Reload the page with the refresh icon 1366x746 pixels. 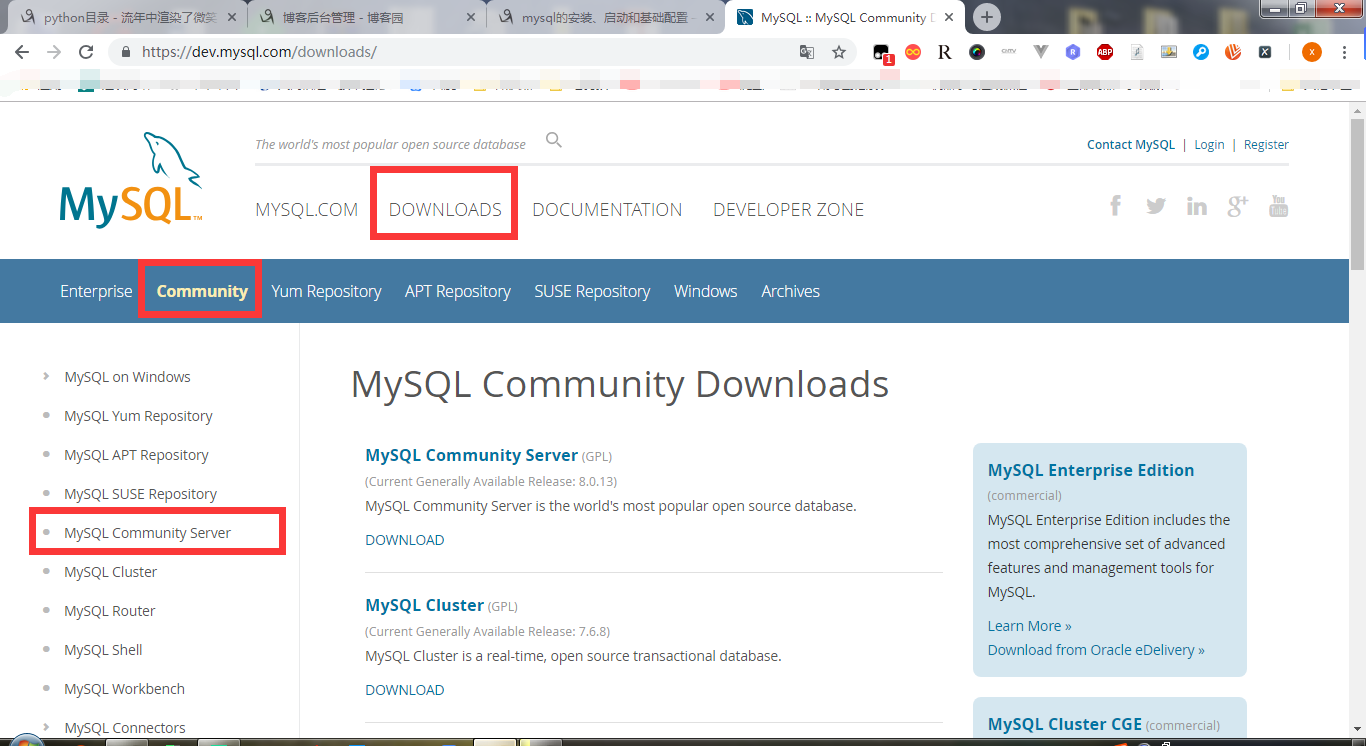(86, 52)
